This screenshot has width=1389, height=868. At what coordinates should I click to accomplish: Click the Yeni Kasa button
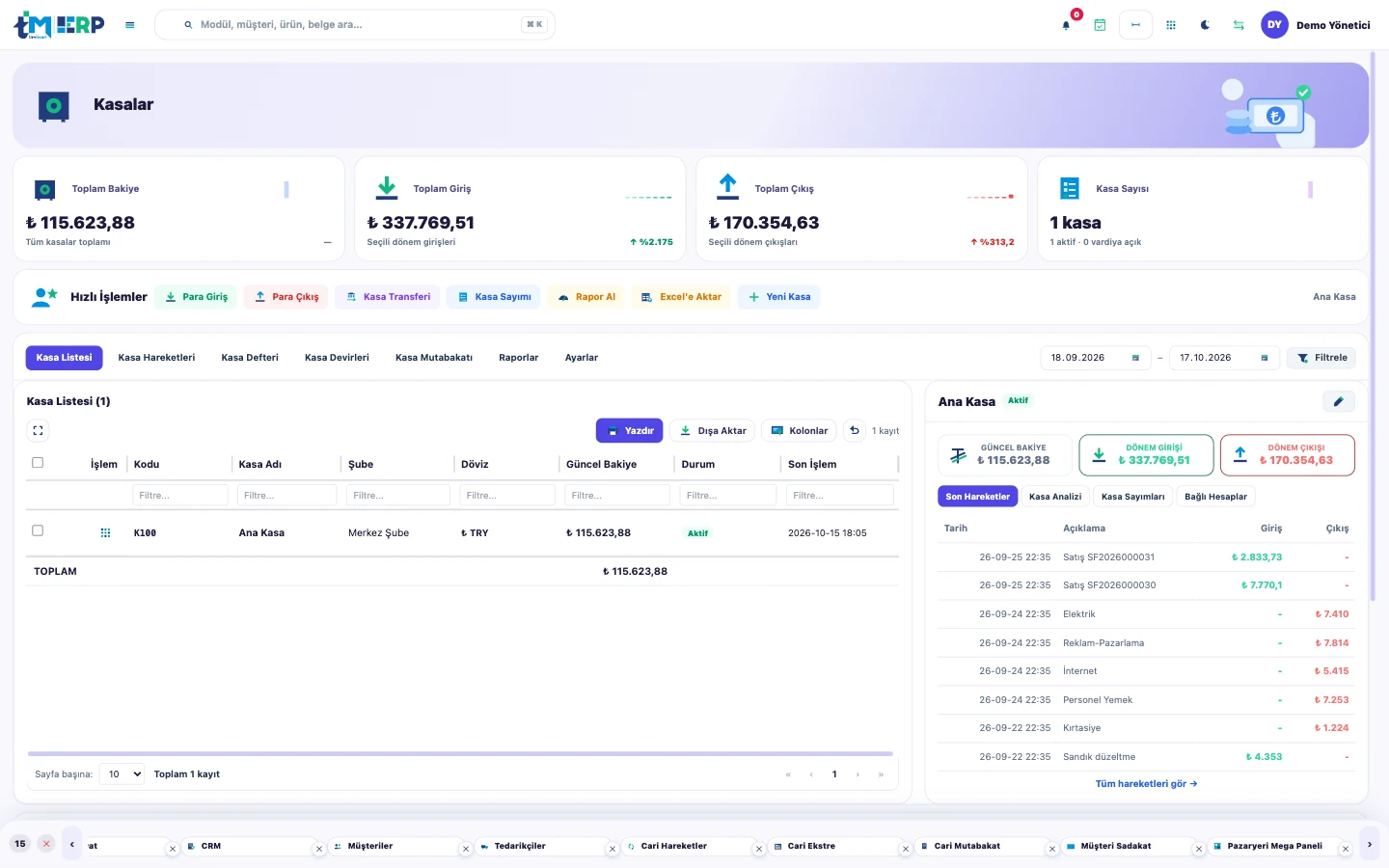[x=779, y=297]
